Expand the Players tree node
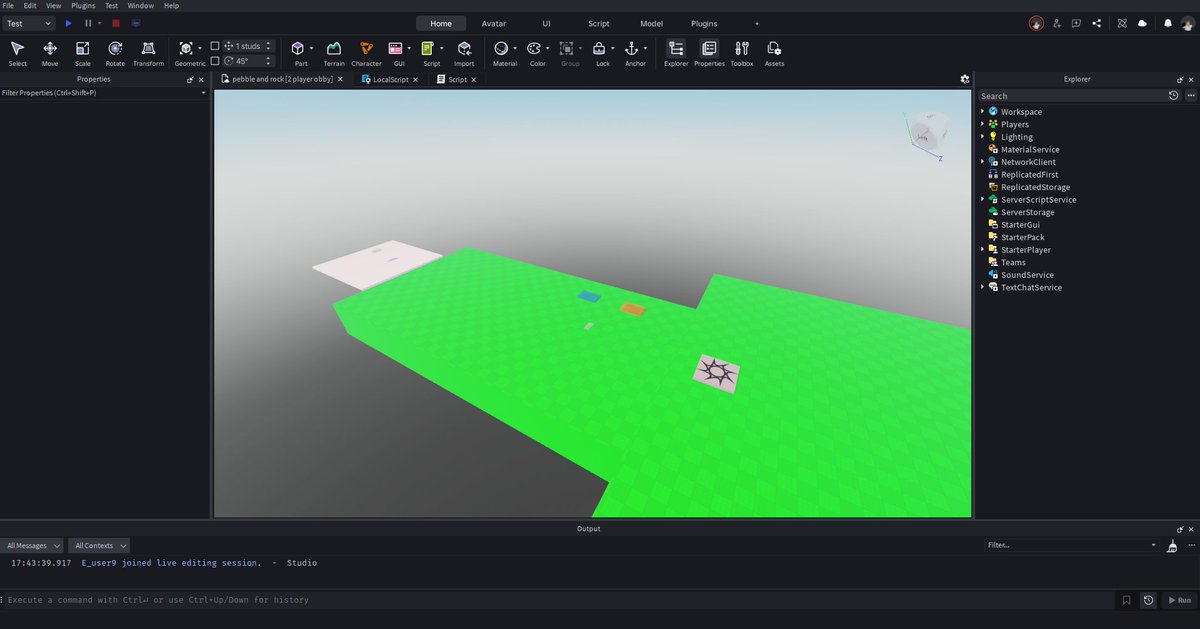Viewport: 1200px width, 629px height. point(983,124)
